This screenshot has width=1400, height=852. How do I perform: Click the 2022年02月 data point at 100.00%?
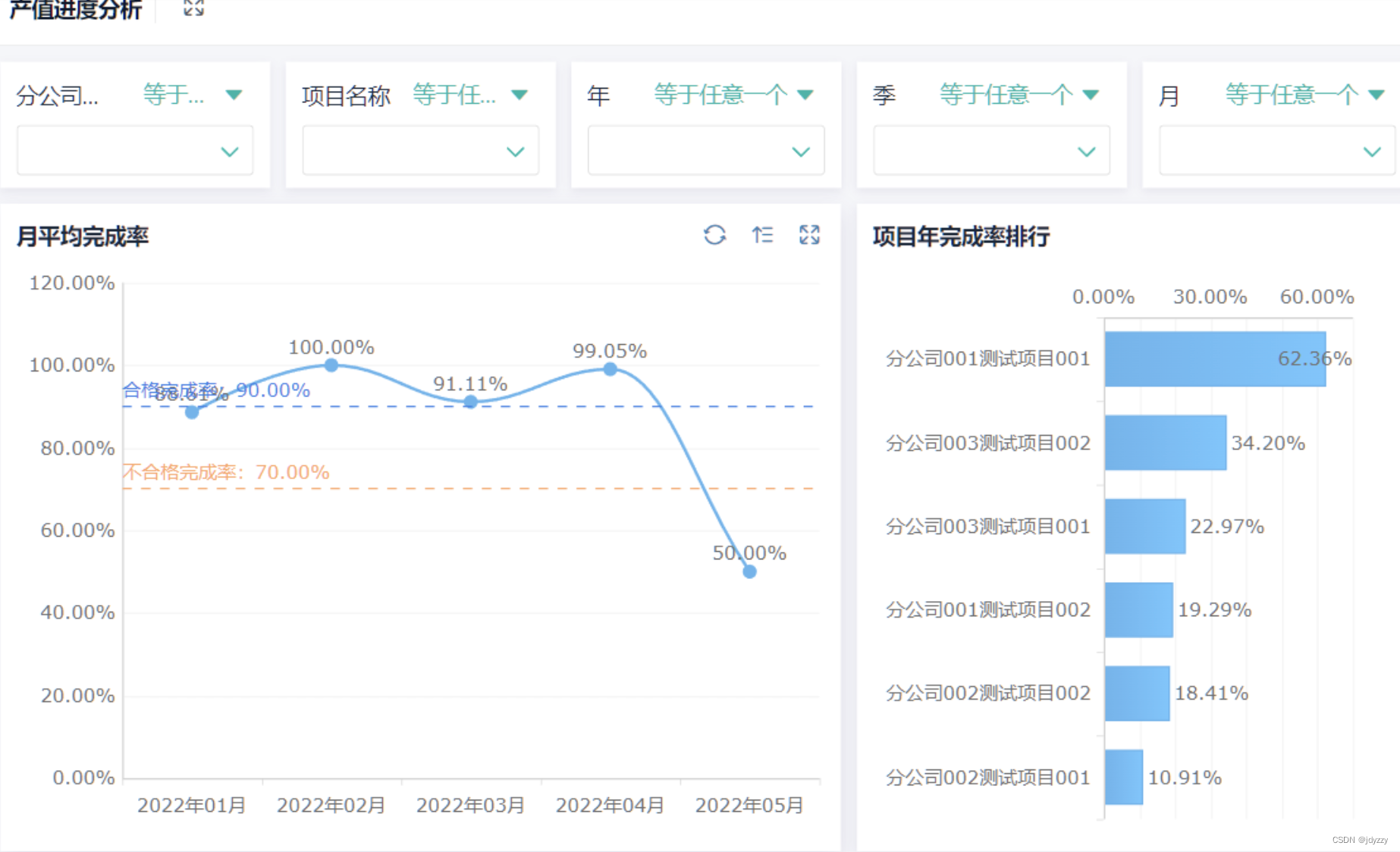[331, 365]
